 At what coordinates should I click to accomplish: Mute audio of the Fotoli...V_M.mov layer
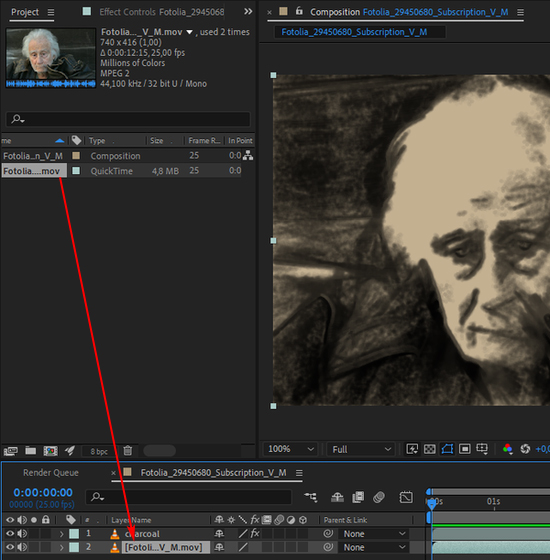[x=22, y=547]
